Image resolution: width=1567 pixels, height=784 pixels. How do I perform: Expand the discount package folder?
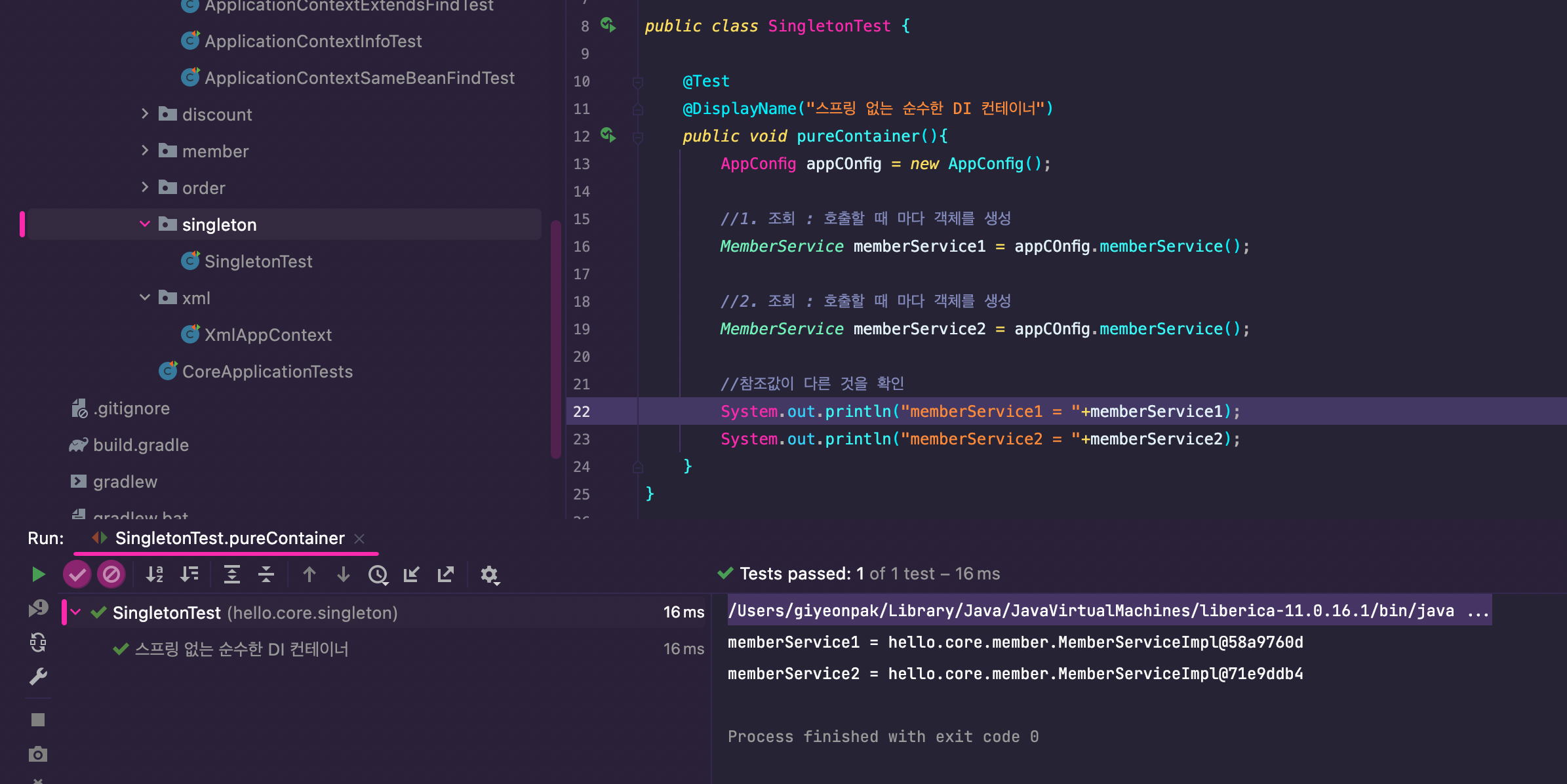145,114
